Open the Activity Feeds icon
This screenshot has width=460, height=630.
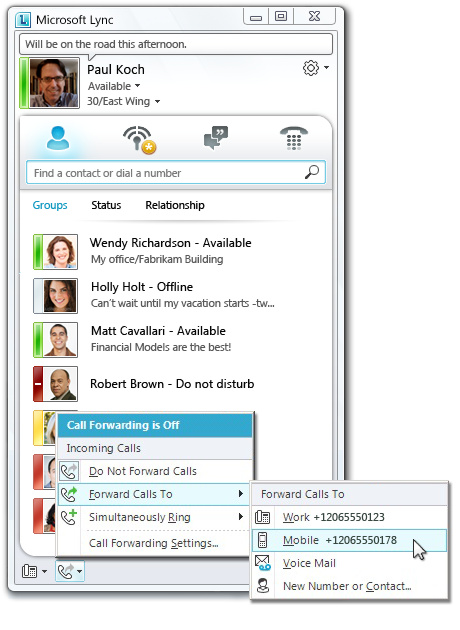pos(139,139)
